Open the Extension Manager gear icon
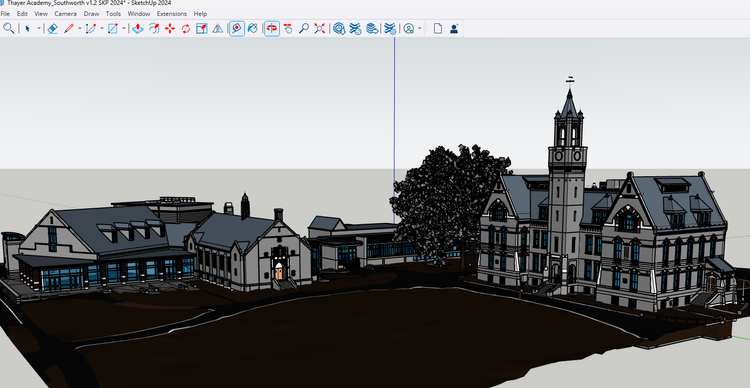The image size is (750, 388). pos(390,29)
